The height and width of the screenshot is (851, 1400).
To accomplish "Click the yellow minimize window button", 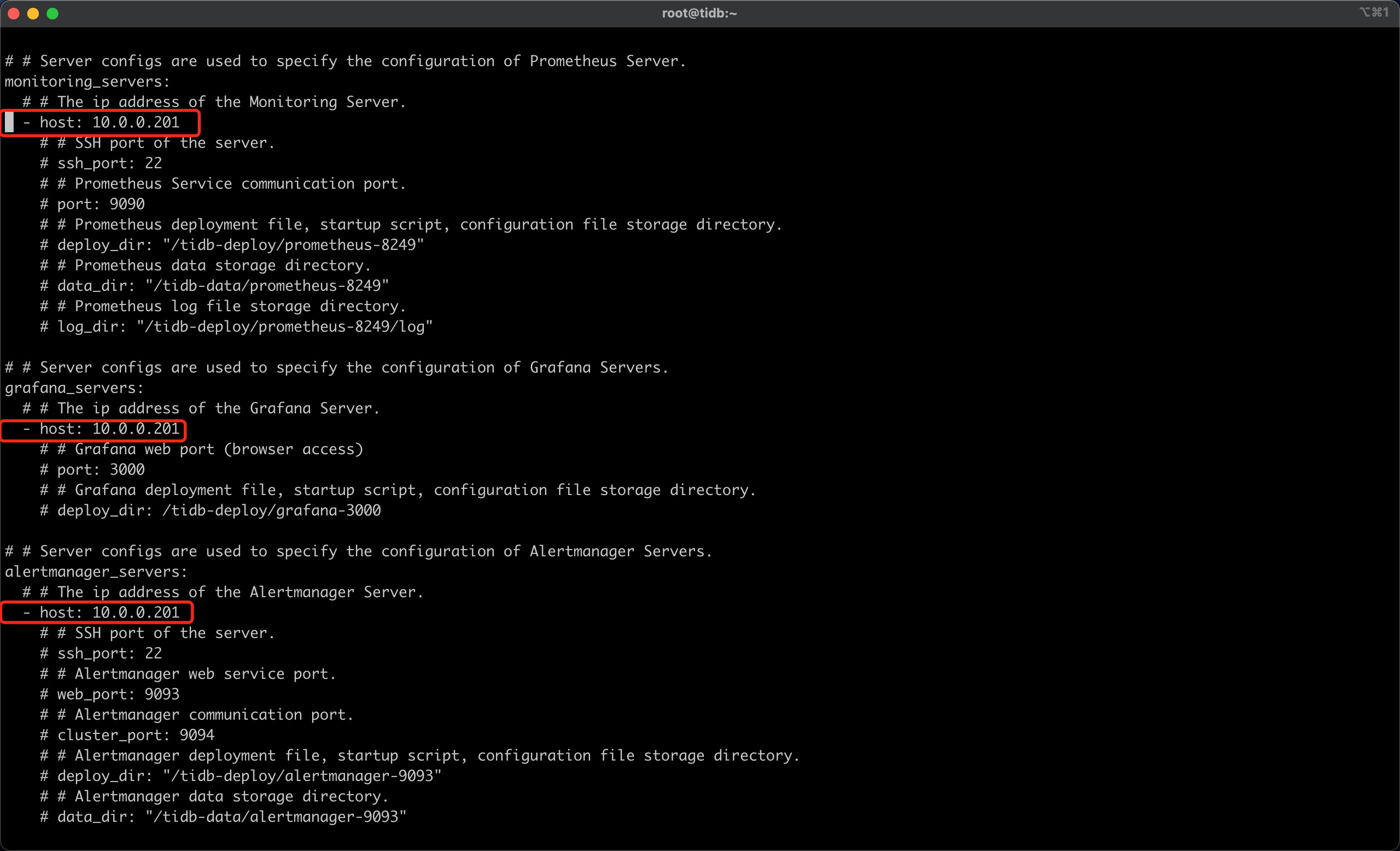I will (33, 14).
